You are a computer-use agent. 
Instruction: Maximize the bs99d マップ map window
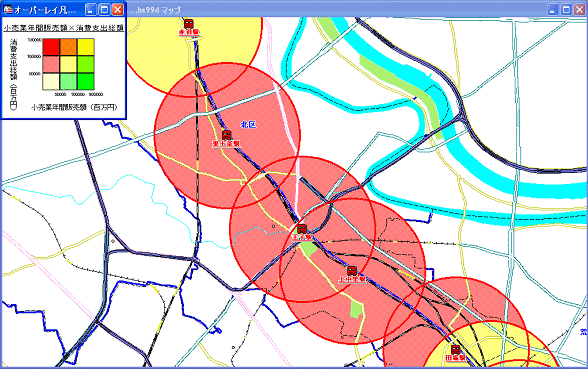click(566, 9)
